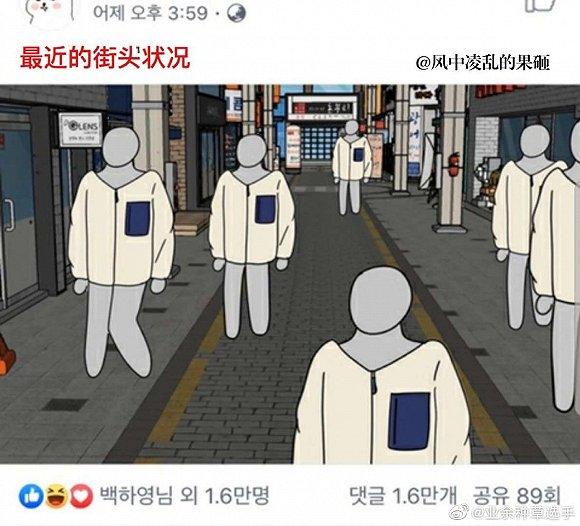Open the 백하영님 외 1.6만명 reactions list
This screenshot has width=580, height=526.
pos(185,496)
